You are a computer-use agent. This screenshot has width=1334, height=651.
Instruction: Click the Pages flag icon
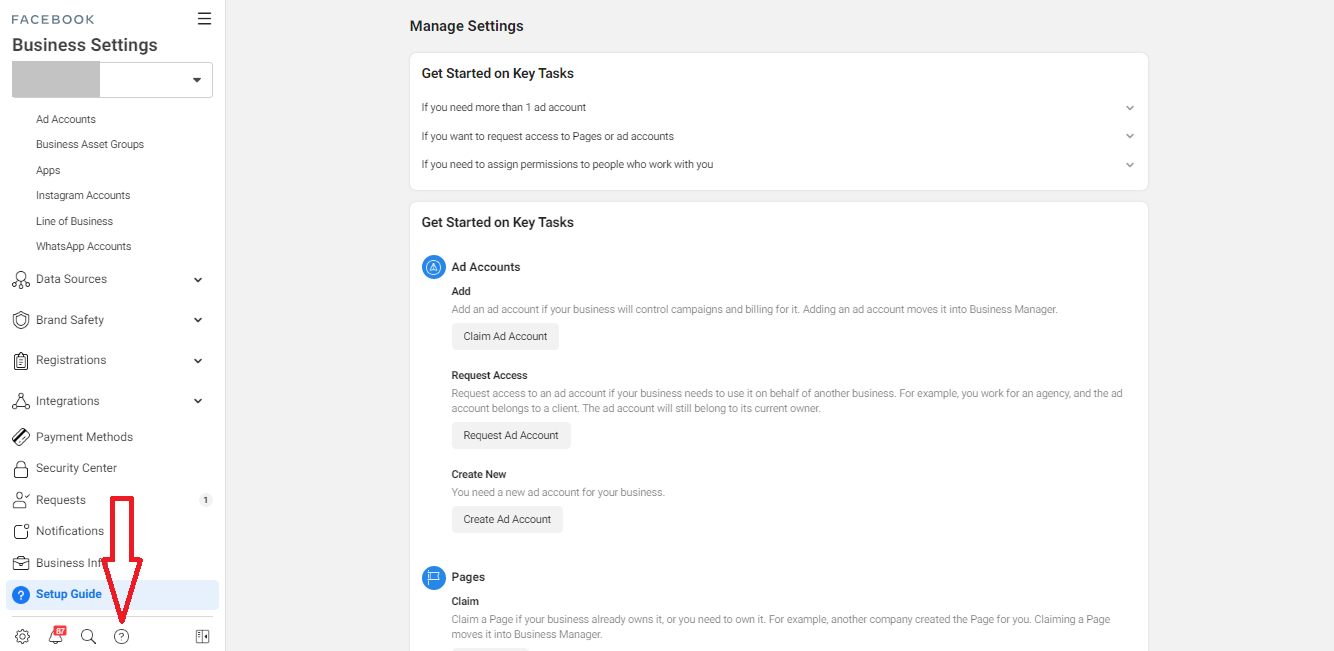(x=433, y=577)
